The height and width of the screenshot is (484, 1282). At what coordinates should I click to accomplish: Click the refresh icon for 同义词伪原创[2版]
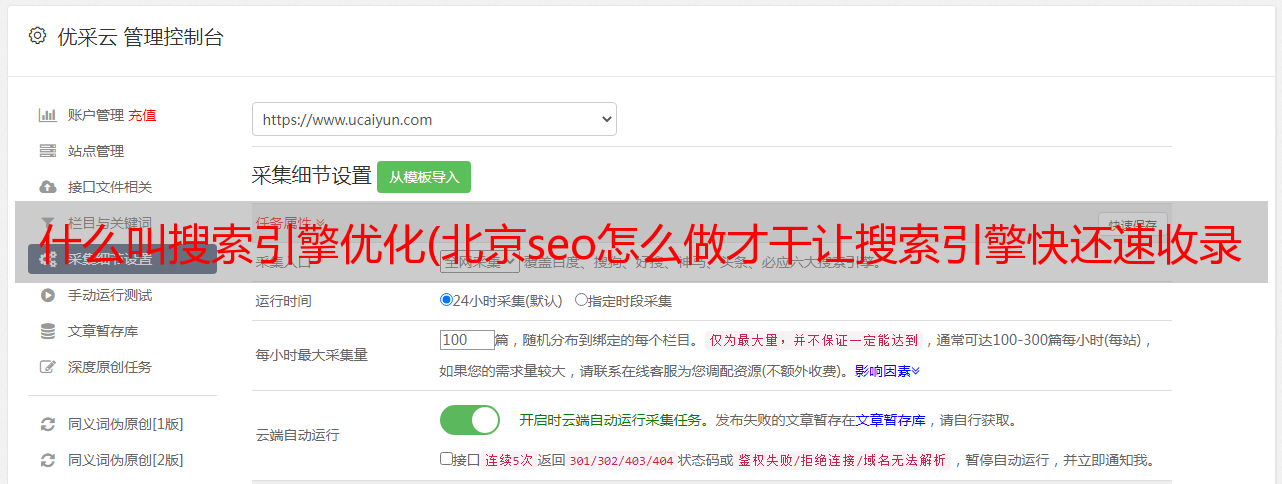point(47,460)
